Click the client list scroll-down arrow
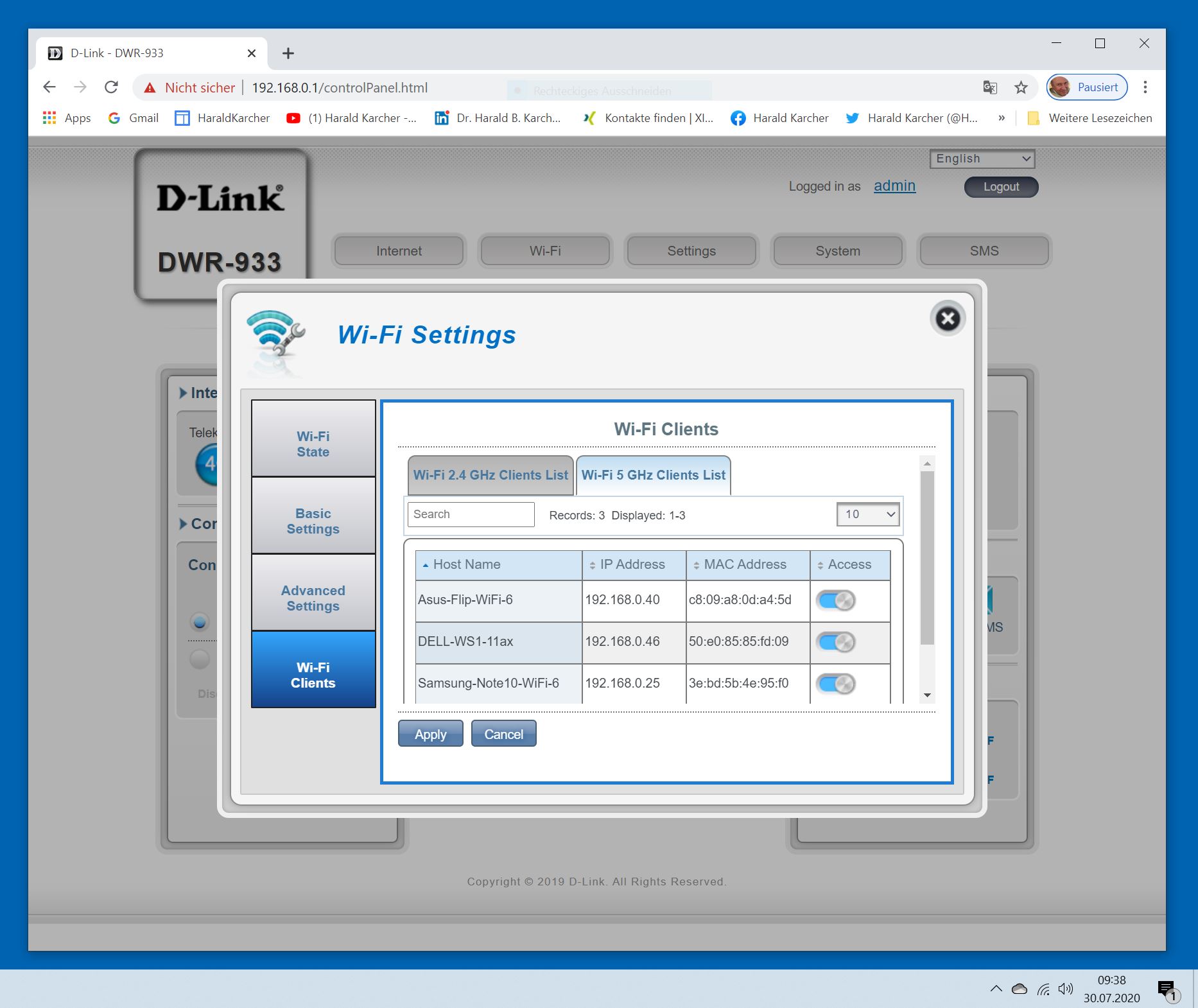This screenshot has width=1198, height=1008. pos(927,695)
